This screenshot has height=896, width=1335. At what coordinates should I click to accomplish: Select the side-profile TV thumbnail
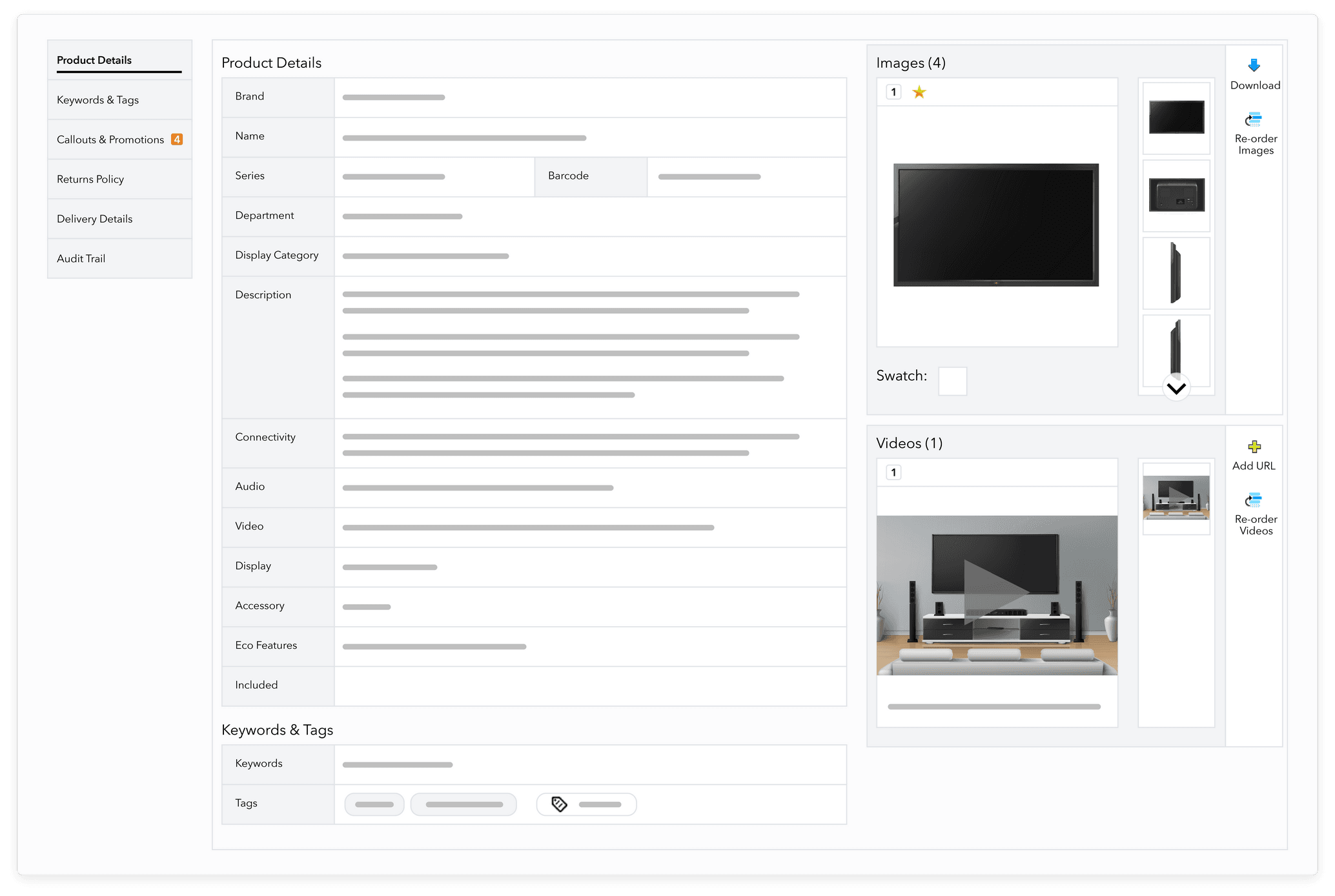pyautogui.click(x=1176, y=273)
